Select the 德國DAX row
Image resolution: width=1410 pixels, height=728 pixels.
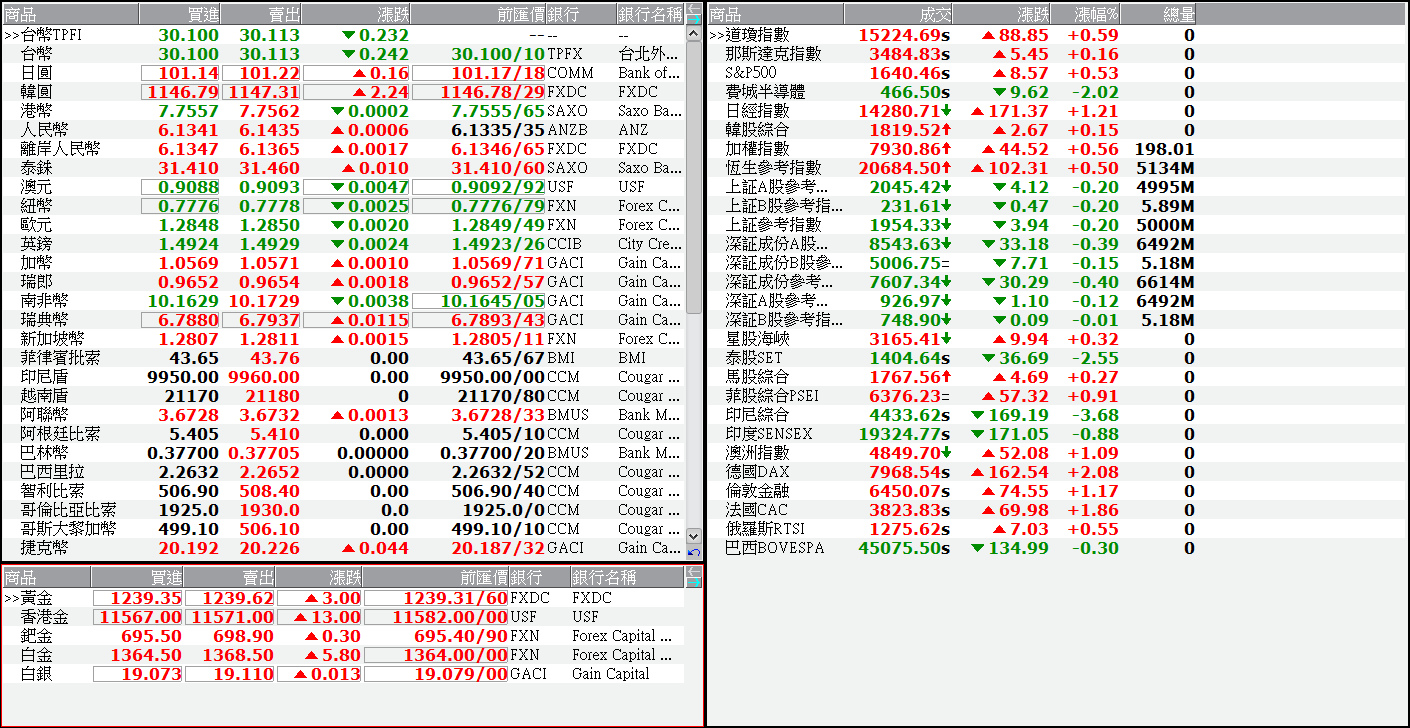(952, 472)
